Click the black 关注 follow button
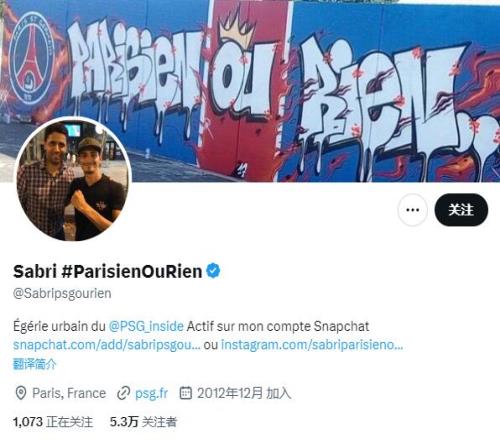The image size is (500, 440). click(x=461, y=210)
